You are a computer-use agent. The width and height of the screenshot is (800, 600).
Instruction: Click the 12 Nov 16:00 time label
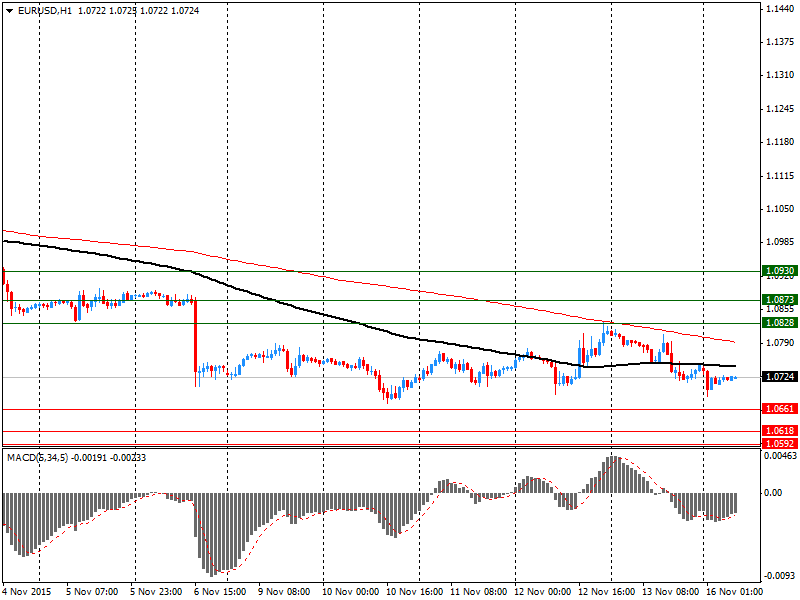pyautogui.click(x=607, y=592)
